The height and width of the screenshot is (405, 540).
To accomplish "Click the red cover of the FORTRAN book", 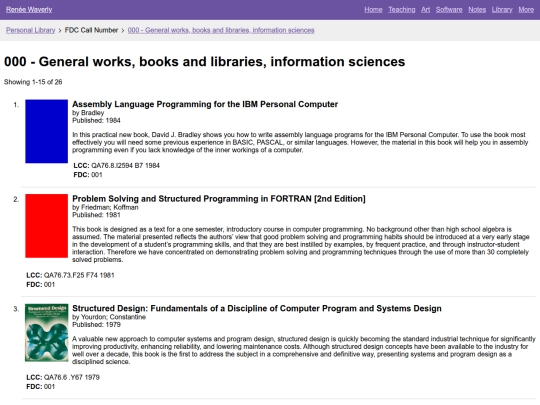I will pos(46,226).
